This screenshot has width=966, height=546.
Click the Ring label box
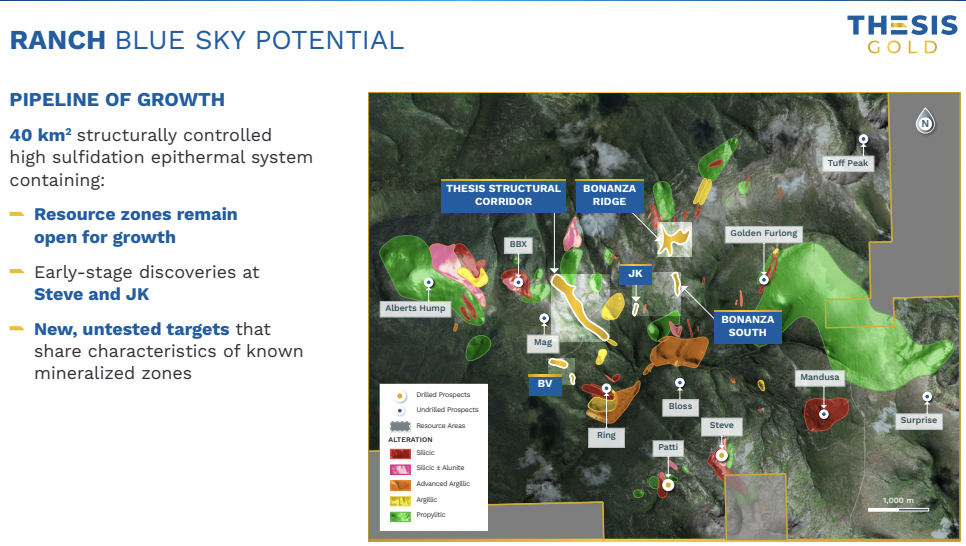(606, 436)
